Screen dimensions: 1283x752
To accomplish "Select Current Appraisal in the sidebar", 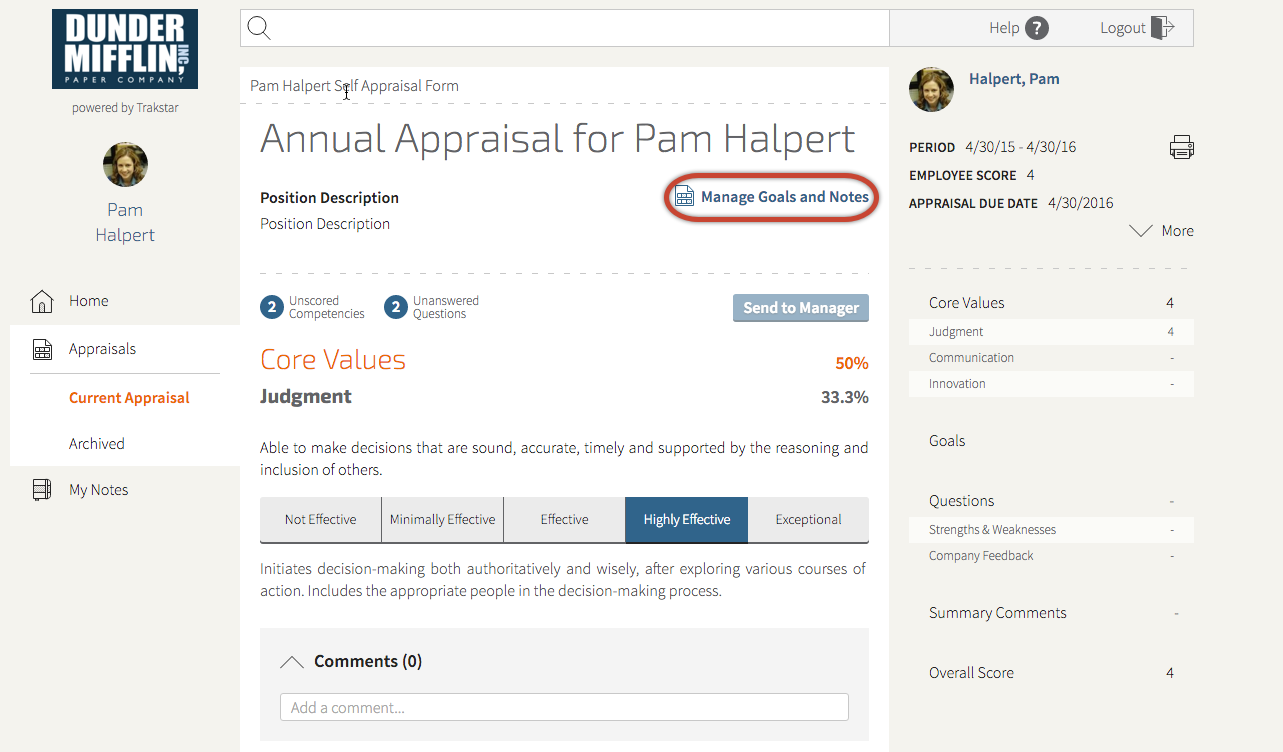I will 129,398.
